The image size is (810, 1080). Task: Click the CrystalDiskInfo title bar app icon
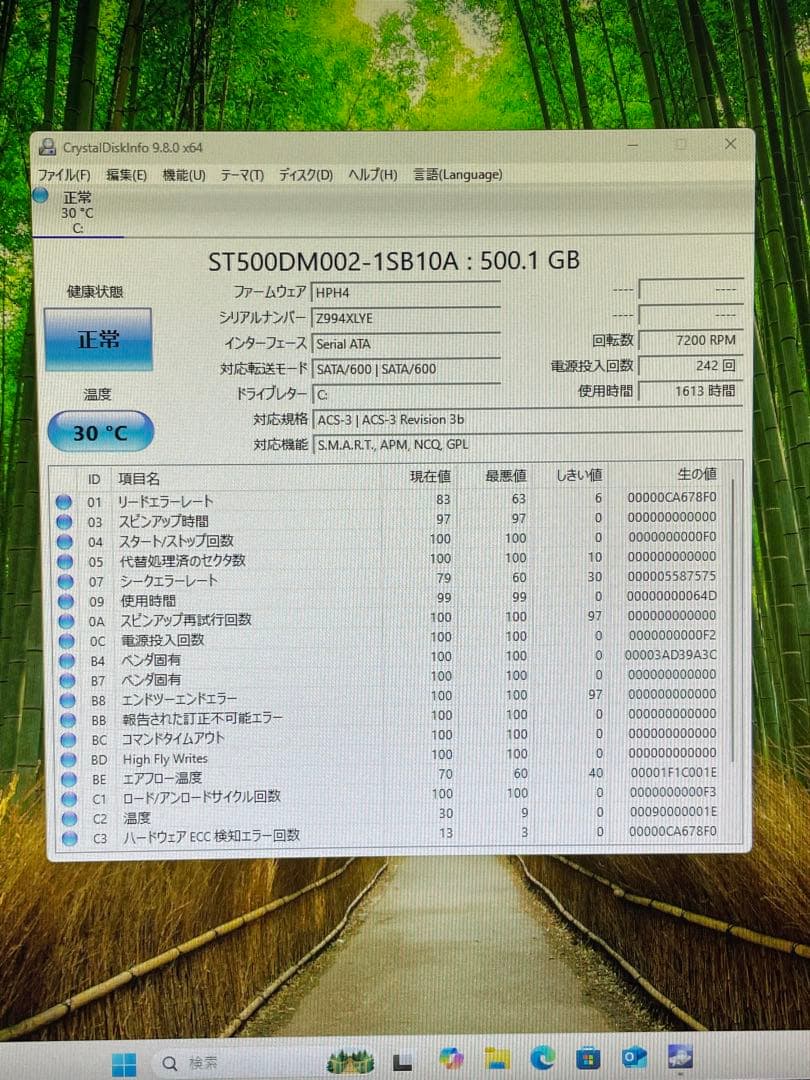coord(48,147)
